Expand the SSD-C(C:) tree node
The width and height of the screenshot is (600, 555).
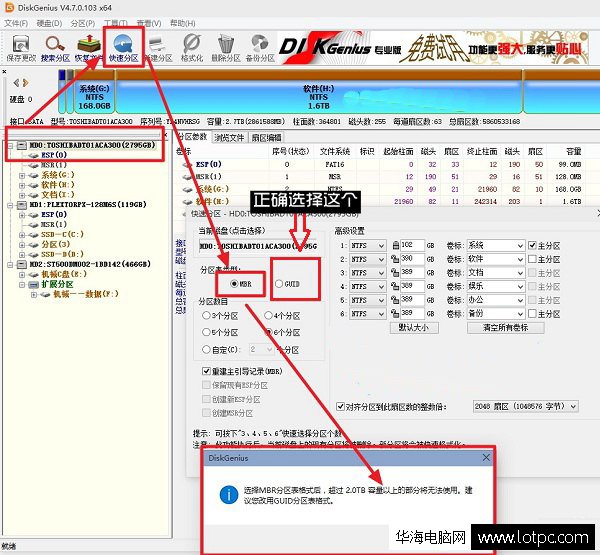22,235
